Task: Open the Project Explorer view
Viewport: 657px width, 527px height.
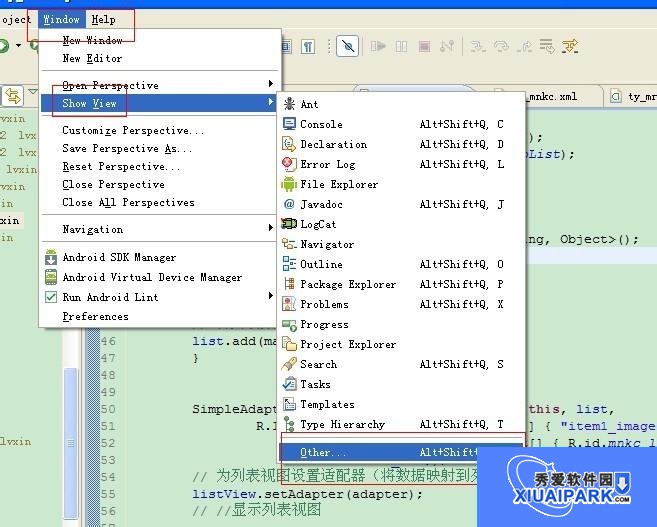Action: coord(401,344)
